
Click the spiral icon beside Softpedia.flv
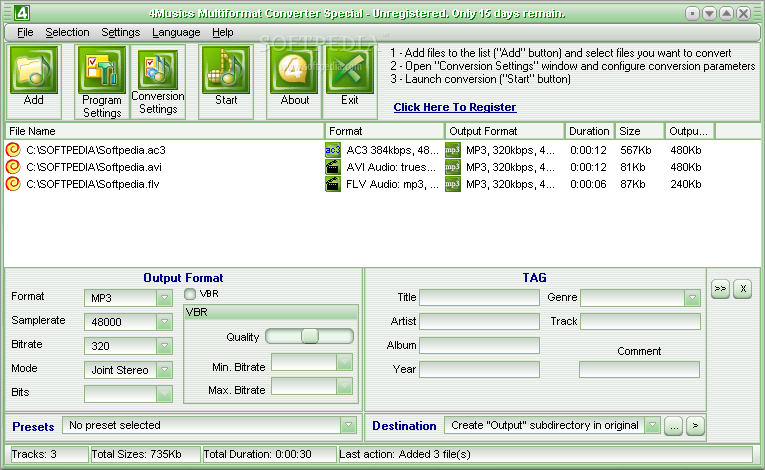pyautogui.click(x=13, y=184)
